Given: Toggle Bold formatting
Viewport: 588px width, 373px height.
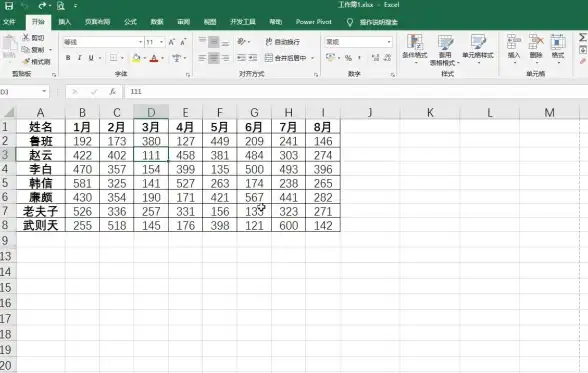Looking at the screenshot, I should point(68,58).
